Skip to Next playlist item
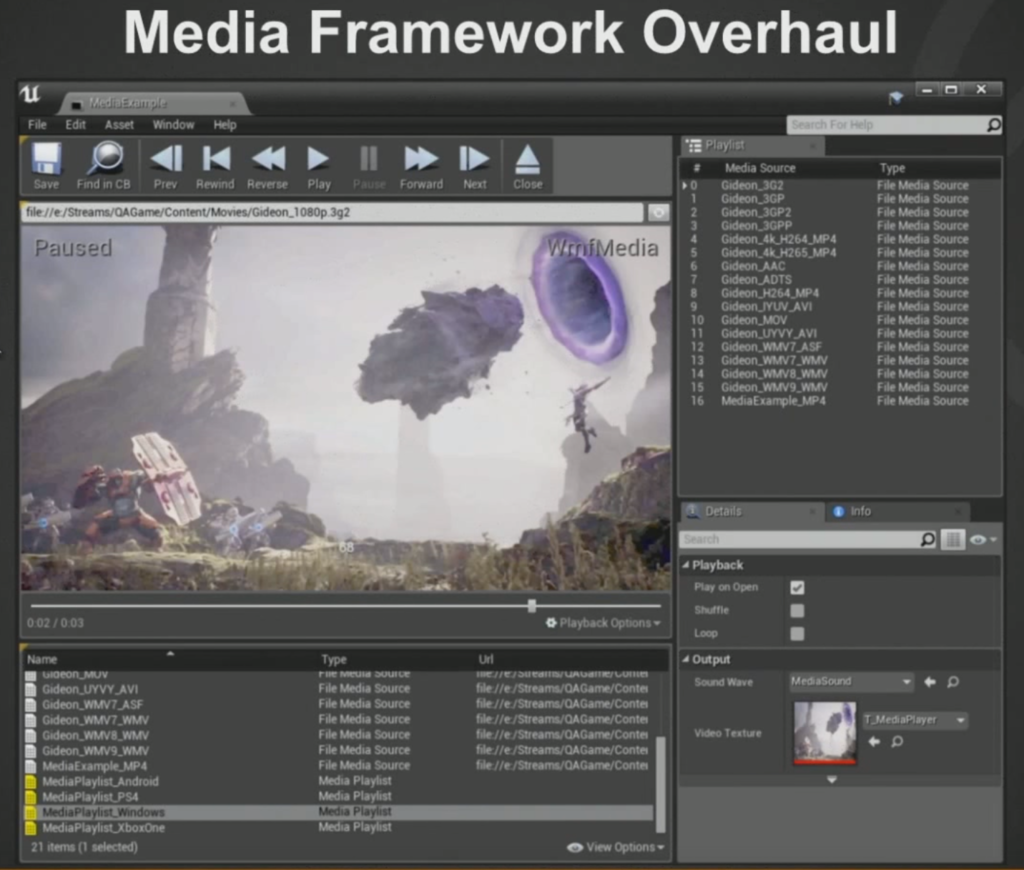Image resolution: width=1024 pixels, height=870 pixels. pyautogui.click(x=475, y=166)
